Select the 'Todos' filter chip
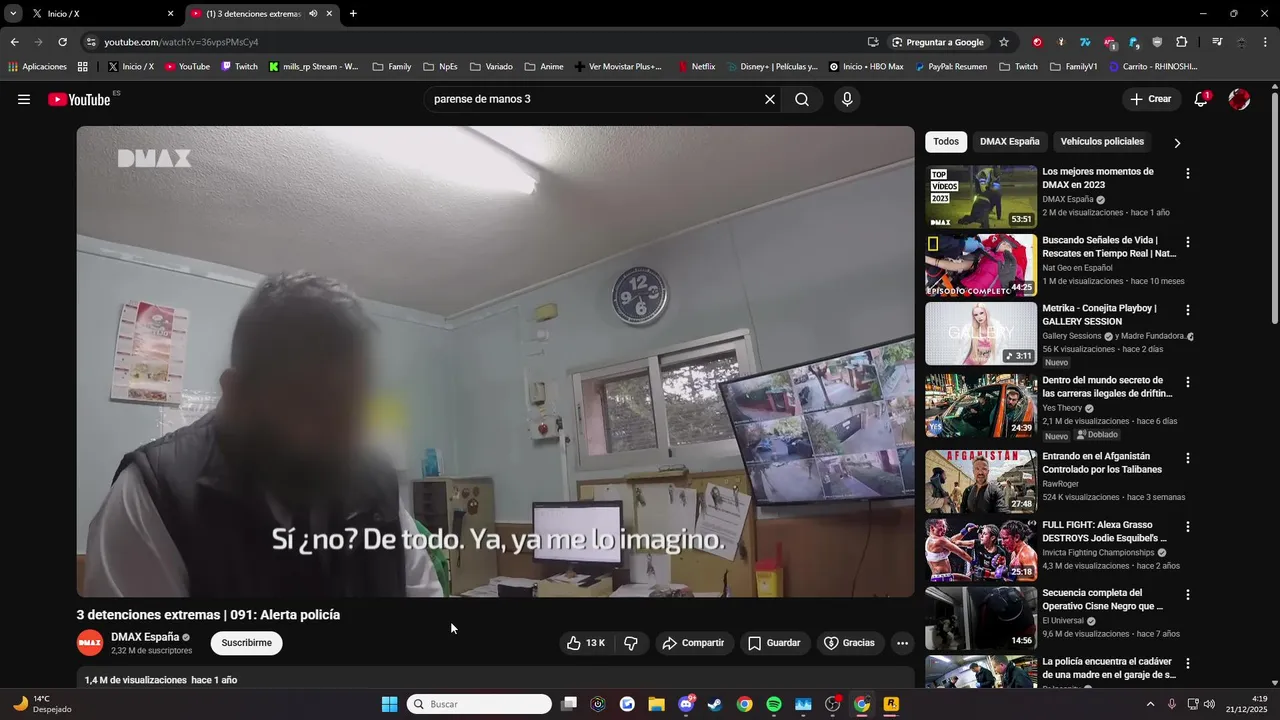 pos(946,142)
